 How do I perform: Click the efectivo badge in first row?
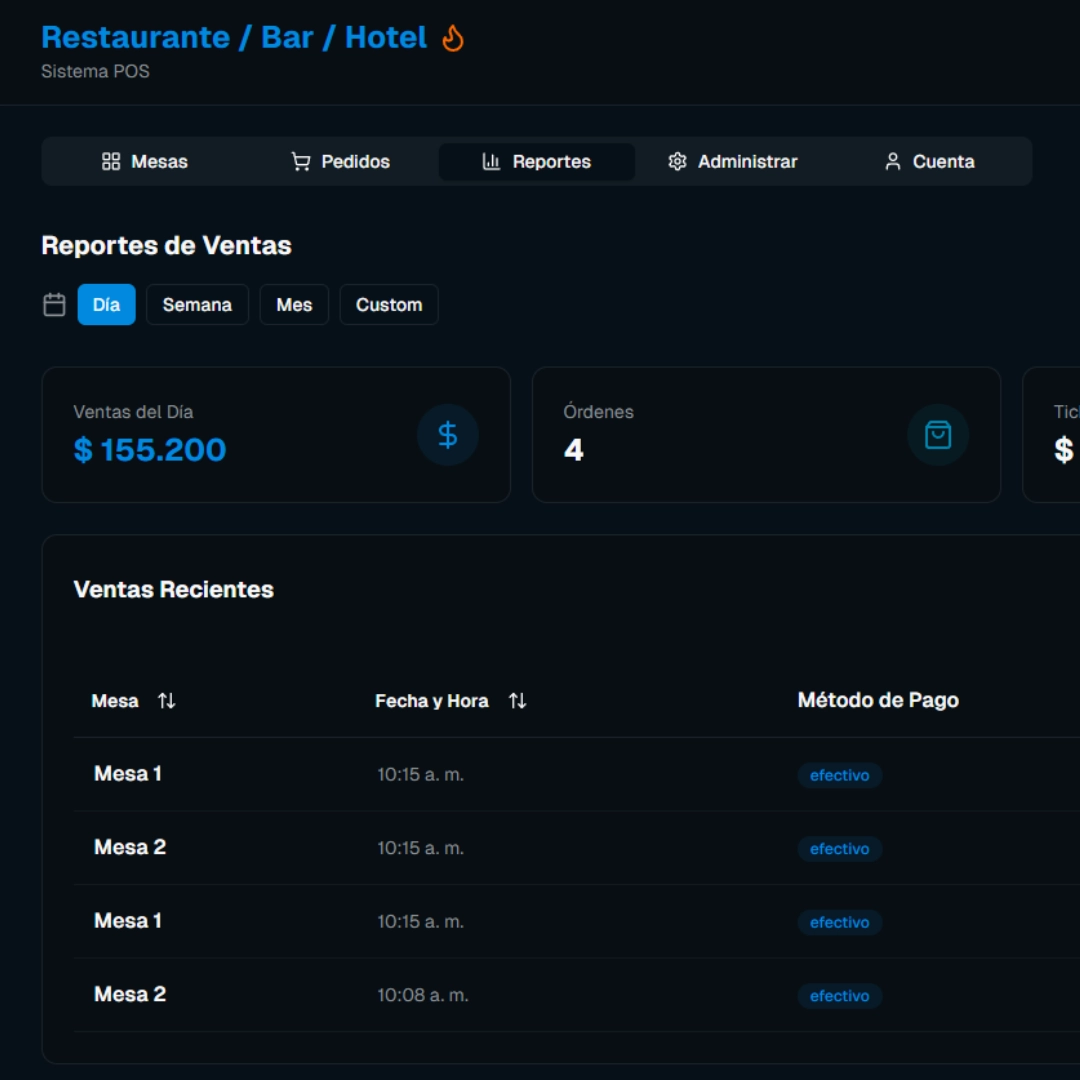tap(839, 775)
